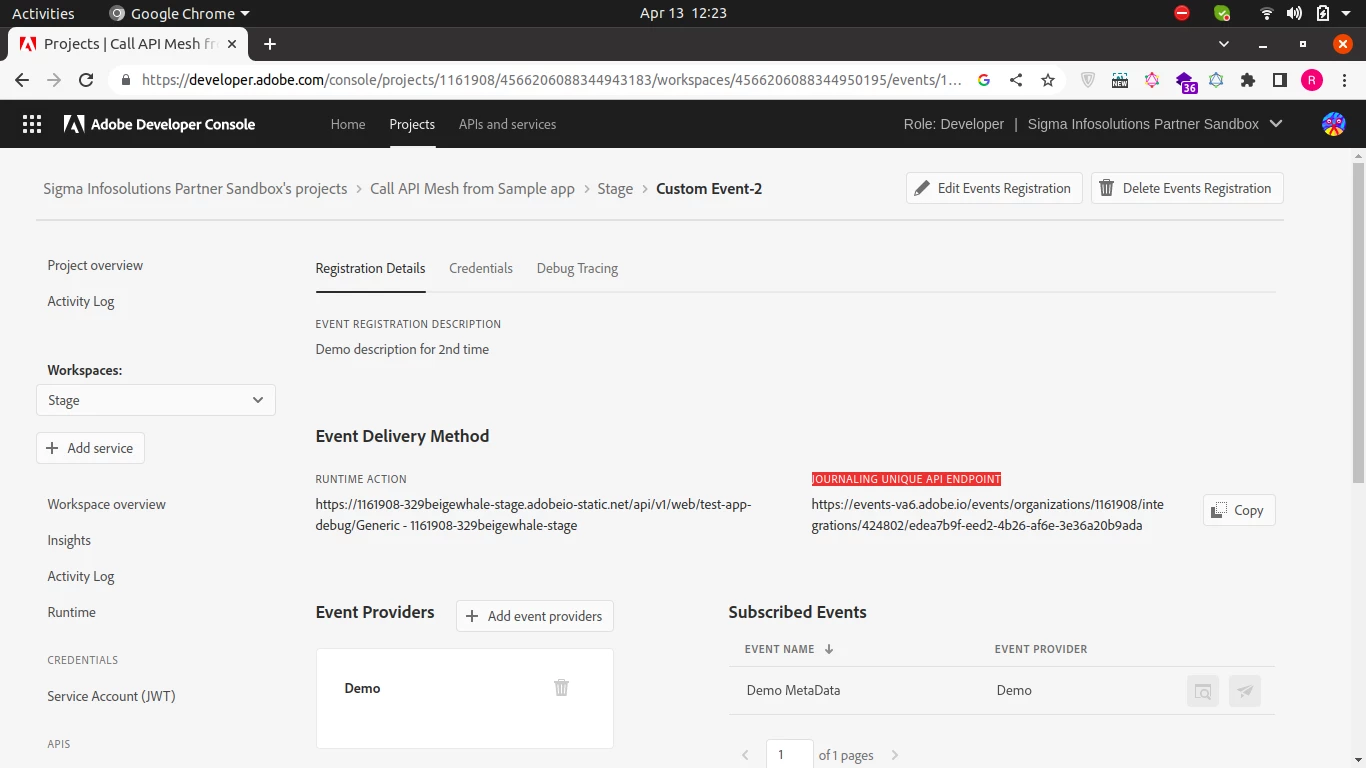Open the Adobe app switcher grid icon
Image resolution: width=1366 pixels, height=768 pixels.
pyautogui.click(x=32, y=124)
